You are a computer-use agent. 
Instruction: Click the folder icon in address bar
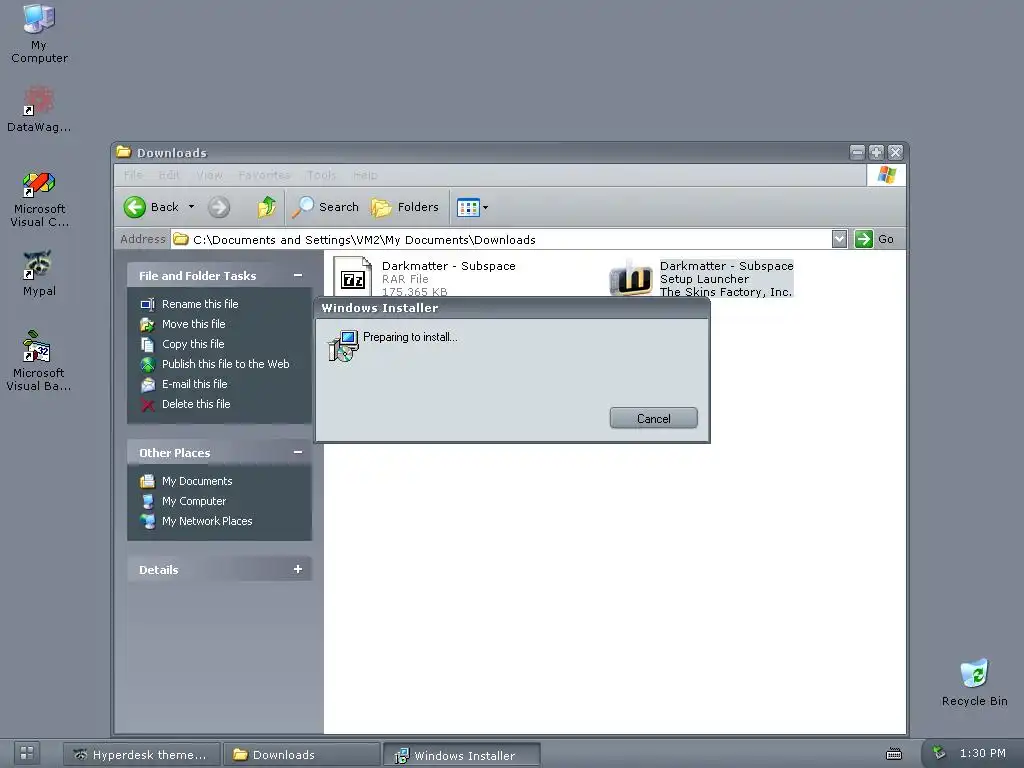pyautogui.click(x=181, y=239)
